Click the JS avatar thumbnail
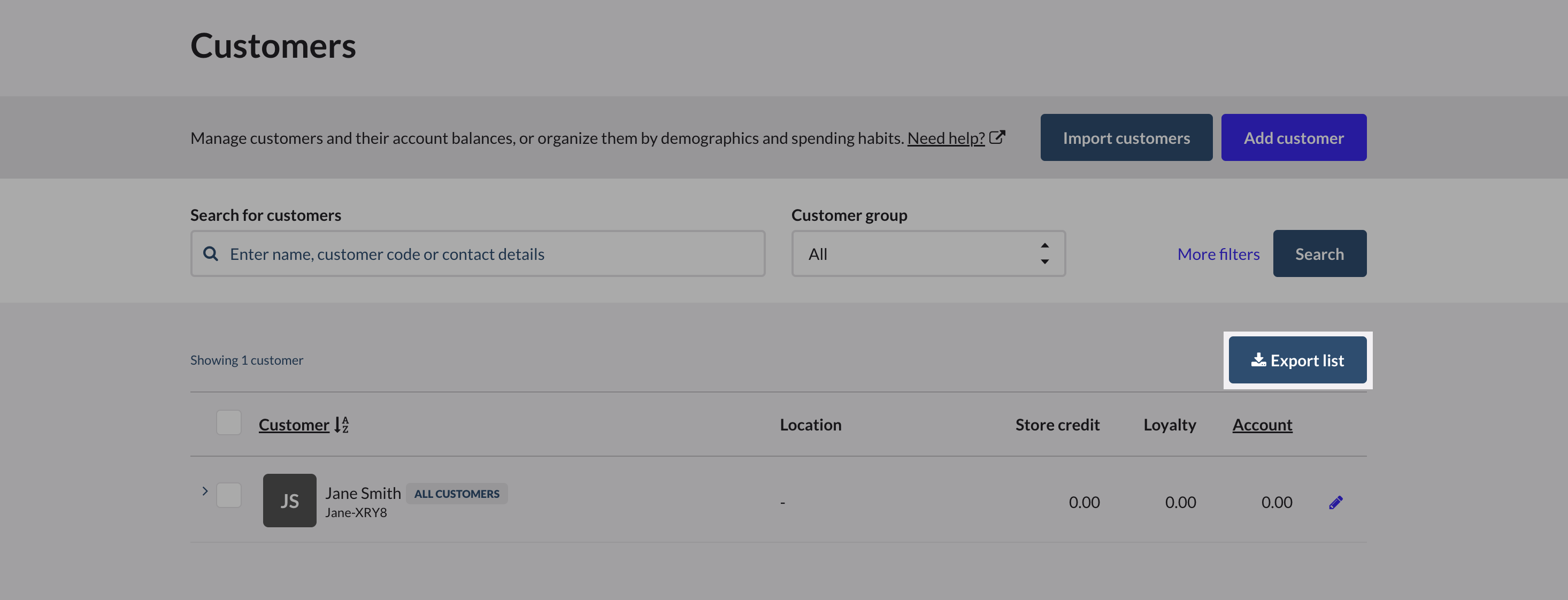 click(289, 500)
